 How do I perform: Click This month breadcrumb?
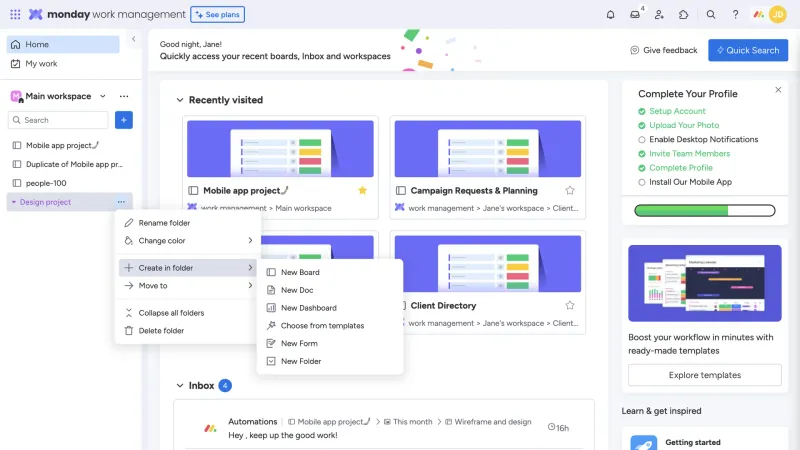407,422
